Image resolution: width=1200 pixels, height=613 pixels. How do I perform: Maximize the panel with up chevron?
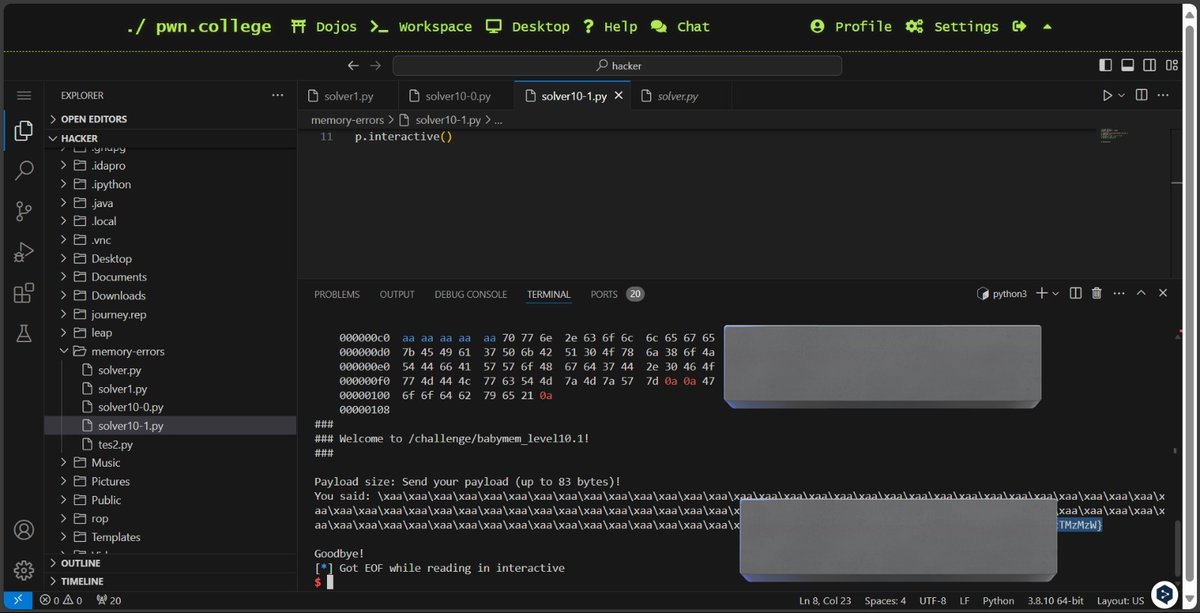pyautogui.click(x=1141, y=293)
